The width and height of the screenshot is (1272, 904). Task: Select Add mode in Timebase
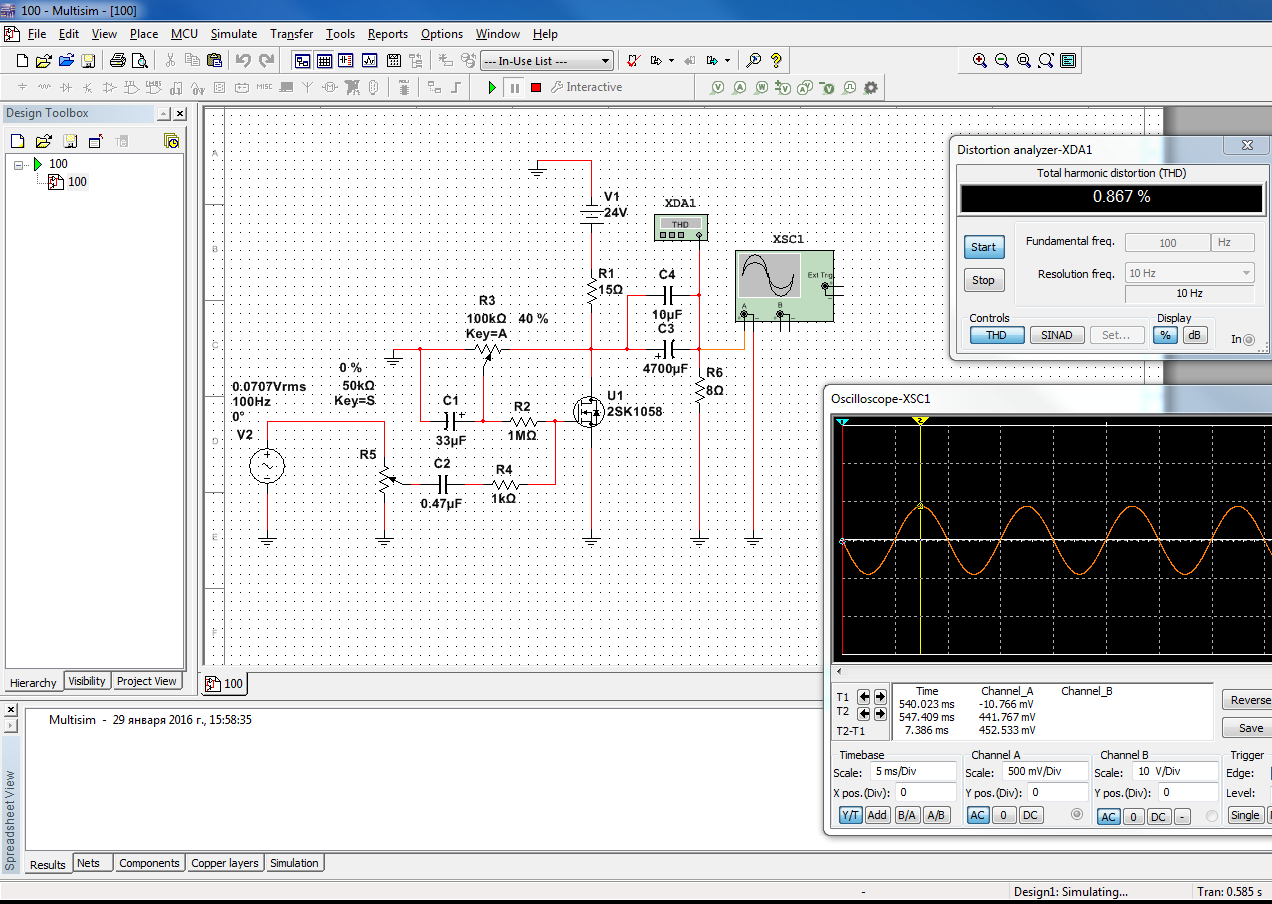(x=877, y=815)
